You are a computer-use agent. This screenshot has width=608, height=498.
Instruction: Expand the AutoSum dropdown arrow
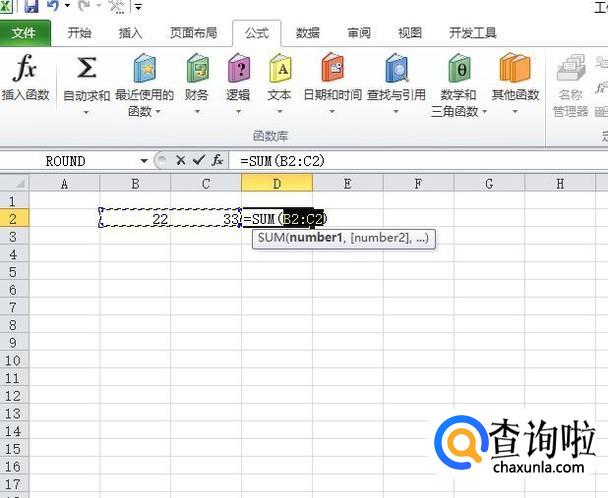pos(86,112)
